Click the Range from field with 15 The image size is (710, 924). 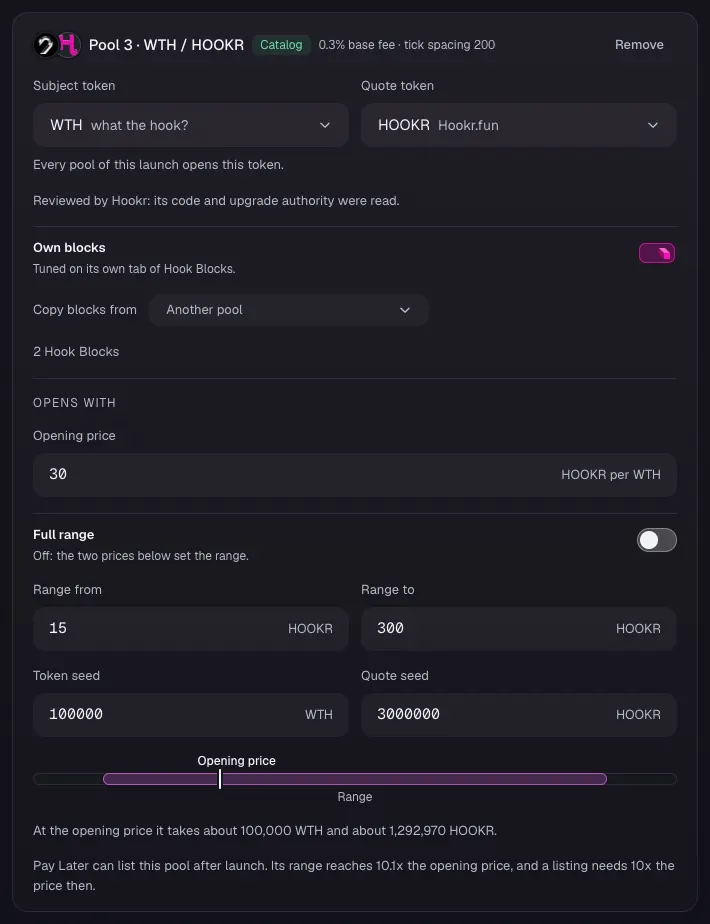[x=191, y=628]
